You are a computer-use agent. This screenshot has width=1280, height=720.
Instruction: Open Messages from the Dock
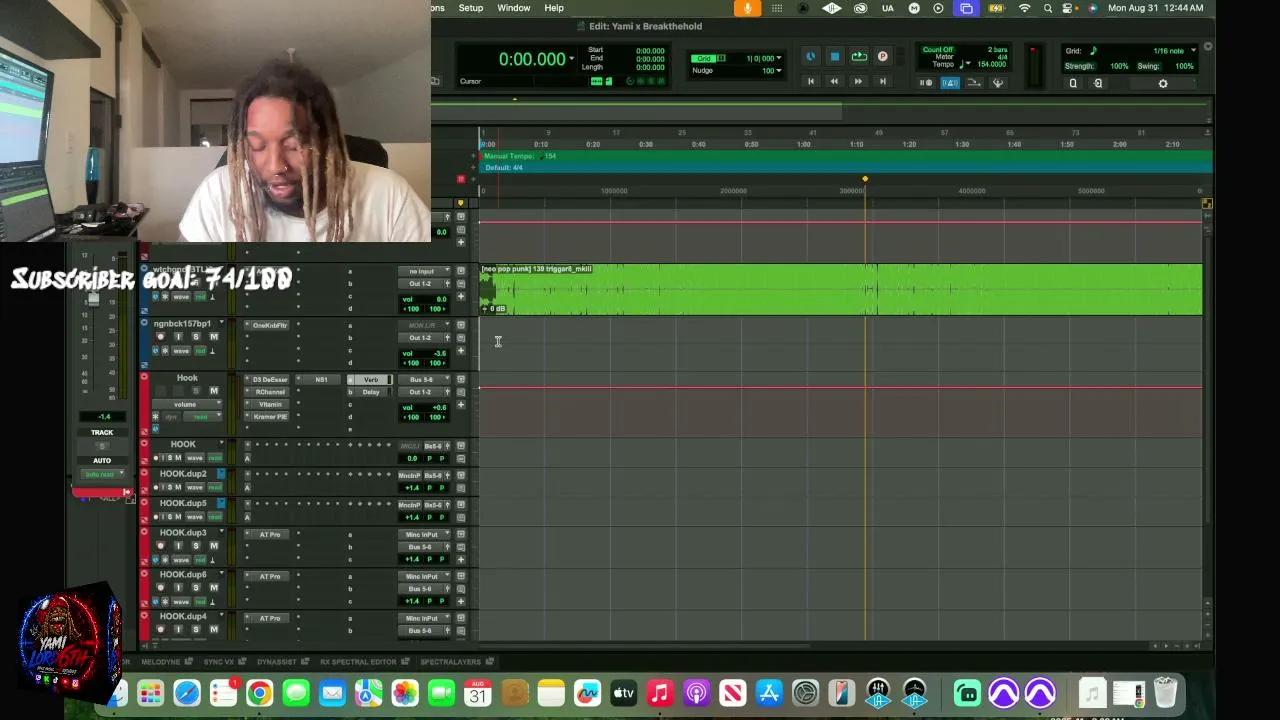(x=296, y=693)
